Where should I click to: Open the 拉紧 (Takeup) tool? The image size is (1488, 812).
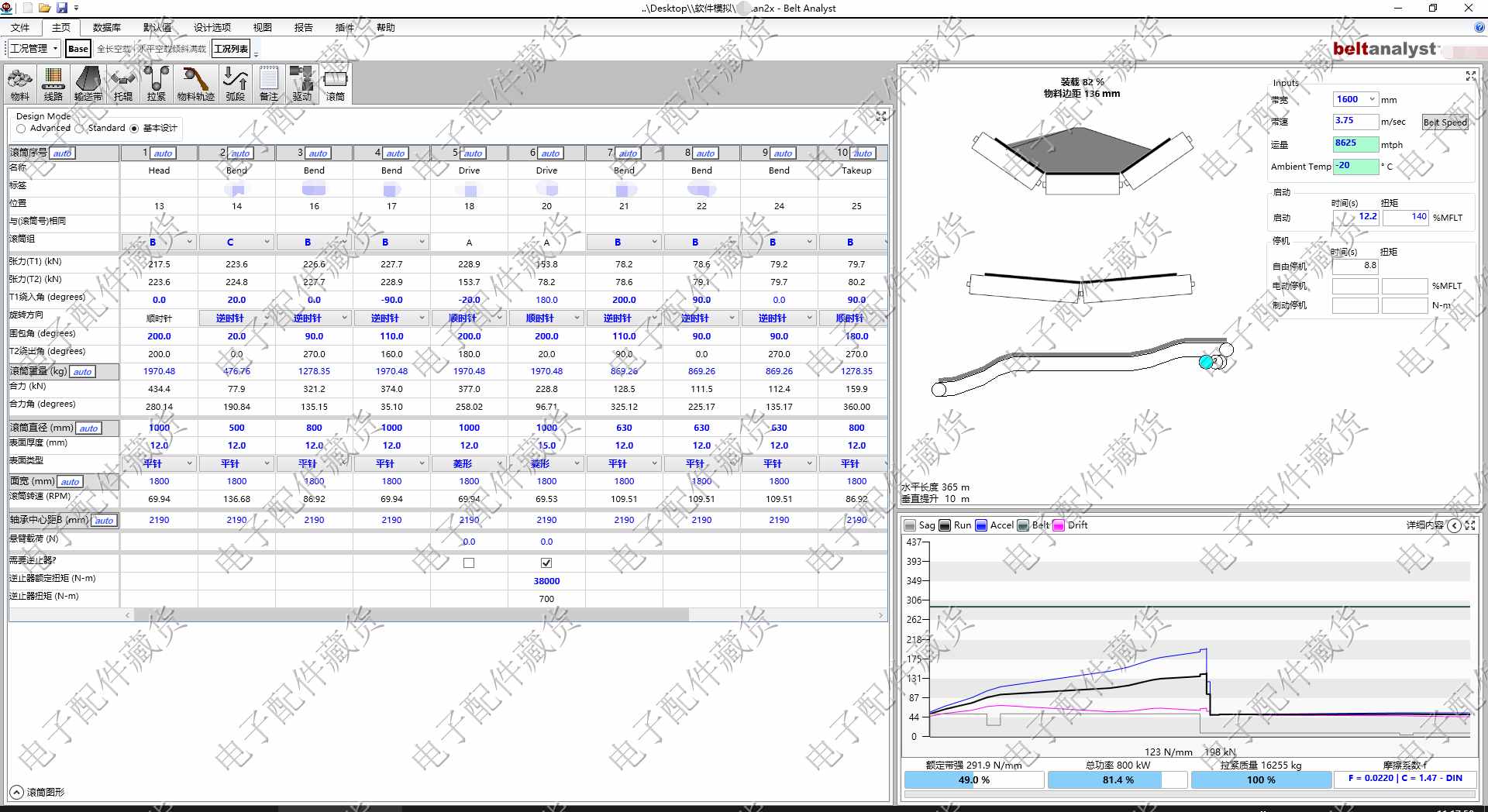pyautogui.click(x=157, y=84)
